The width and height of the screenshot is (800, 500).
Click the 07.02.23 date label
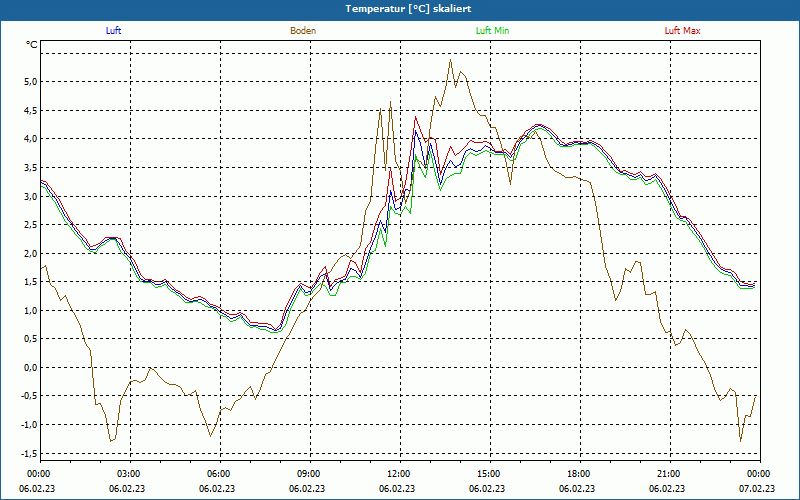[x=757, y=489]
